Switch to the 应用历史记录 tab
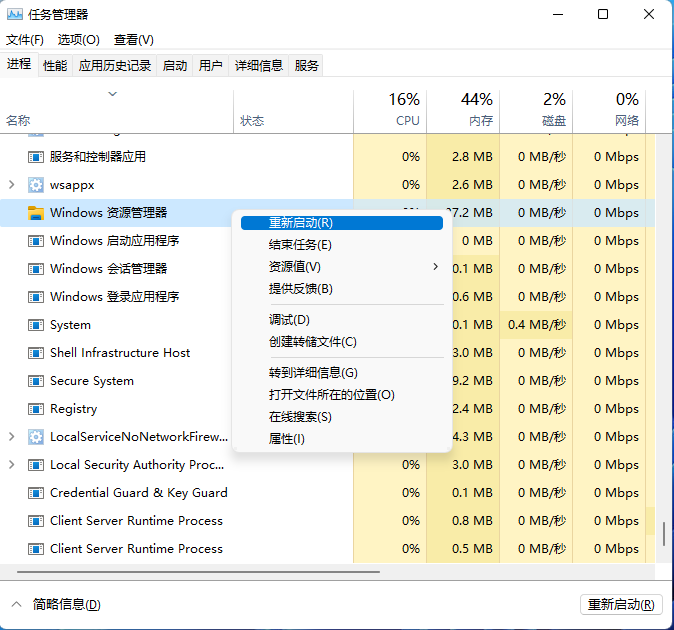Image resolution: width=674 pixels, height=630 pixels. (x=115, y=65)
